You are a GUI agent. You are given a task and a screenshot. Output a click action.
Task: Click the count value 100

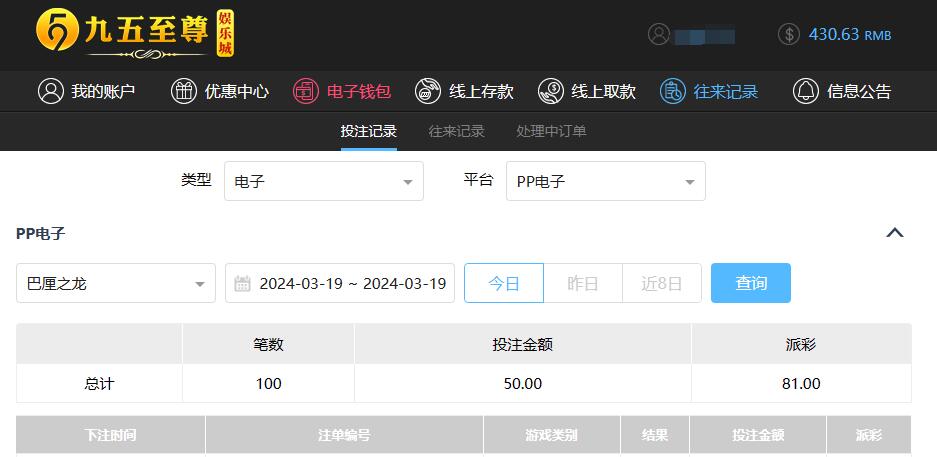coord(268,384)
